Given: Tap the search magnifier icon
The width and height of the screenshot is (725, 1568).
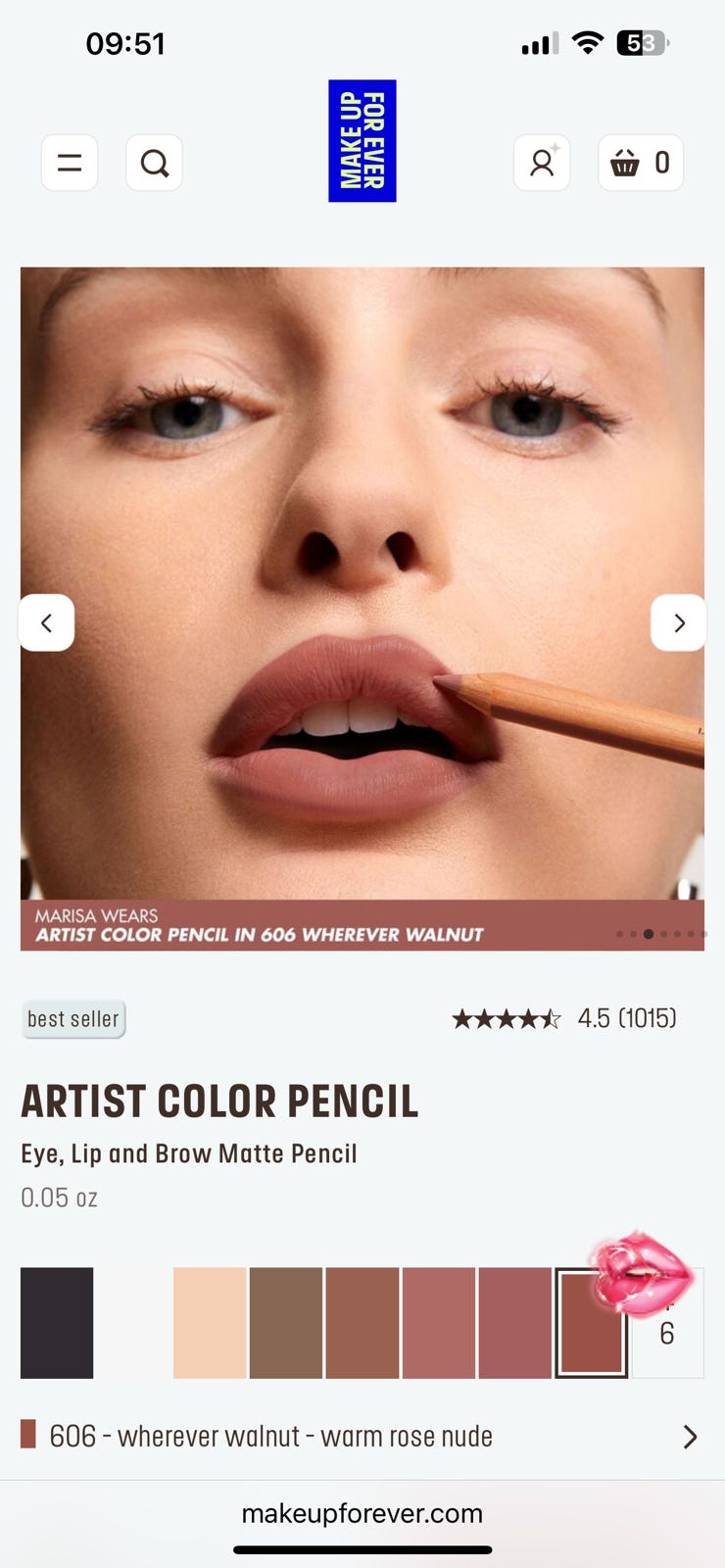Looking at the screenshot, I should point(154,163).
